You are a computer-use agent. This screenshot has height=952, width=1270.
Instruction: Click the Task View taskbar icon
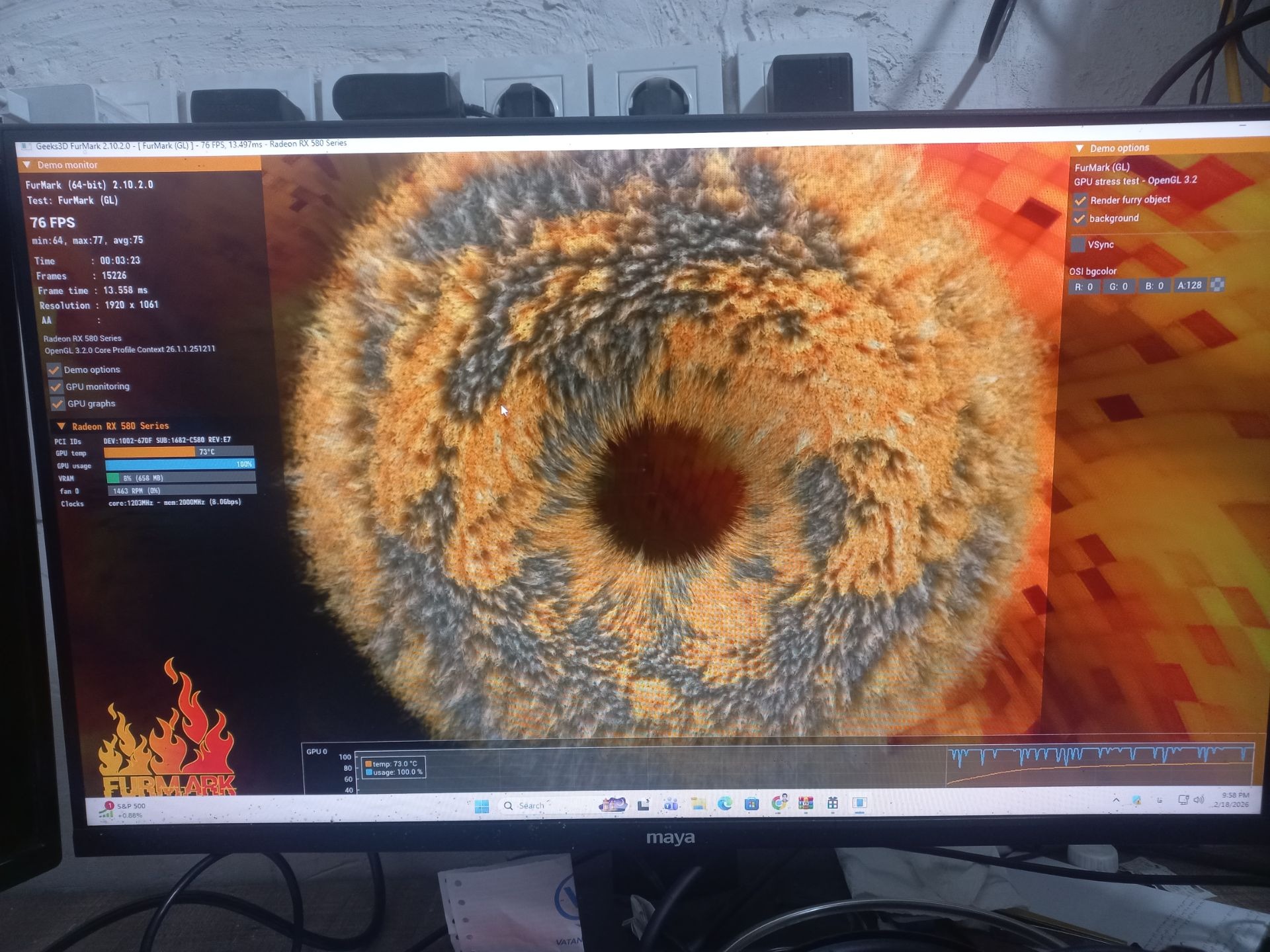(x=643, y=805)
